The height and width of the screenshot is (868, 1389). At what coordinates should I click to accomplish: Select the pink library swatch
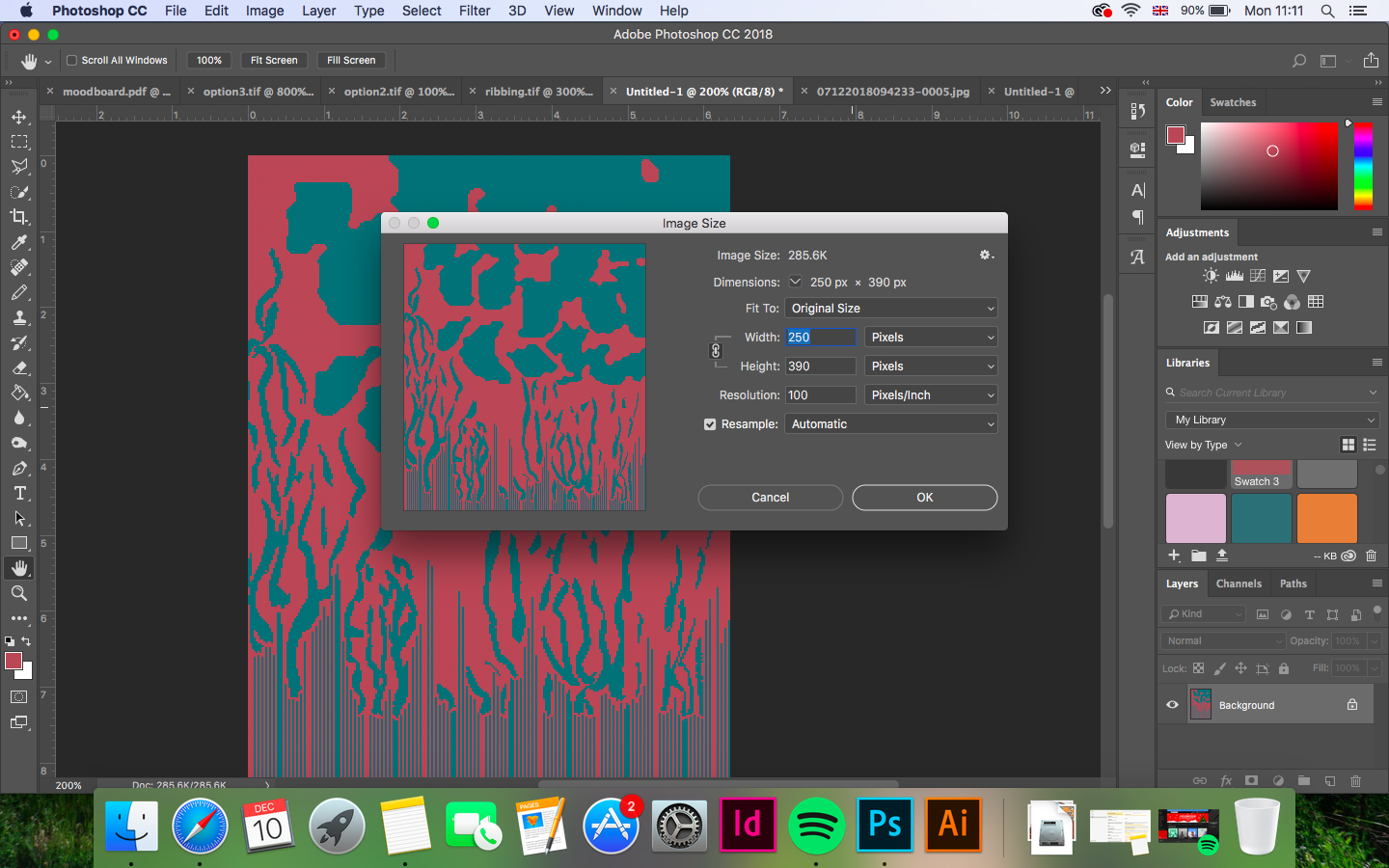[1196, 519]
